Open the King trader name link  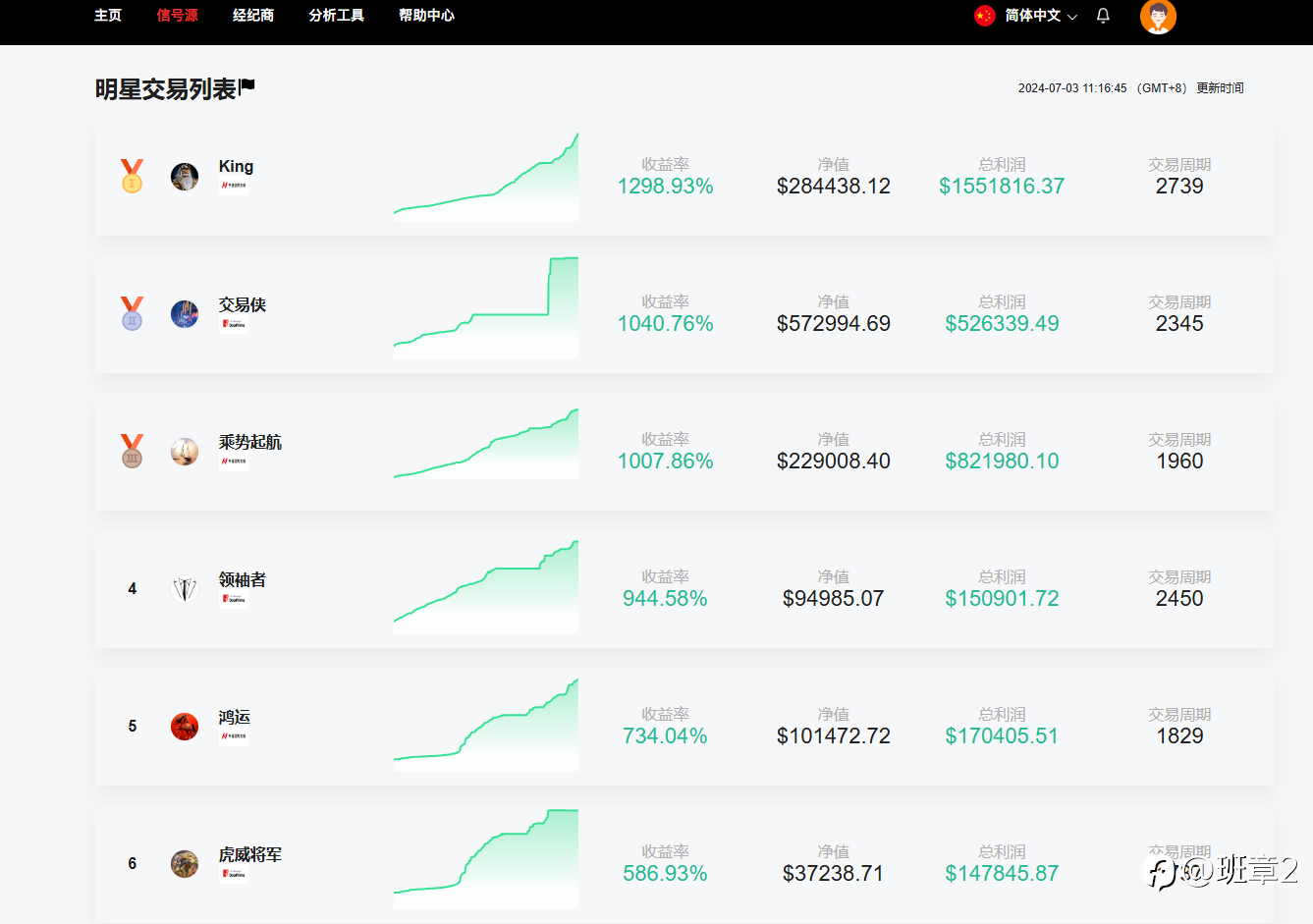pos(236,166)
